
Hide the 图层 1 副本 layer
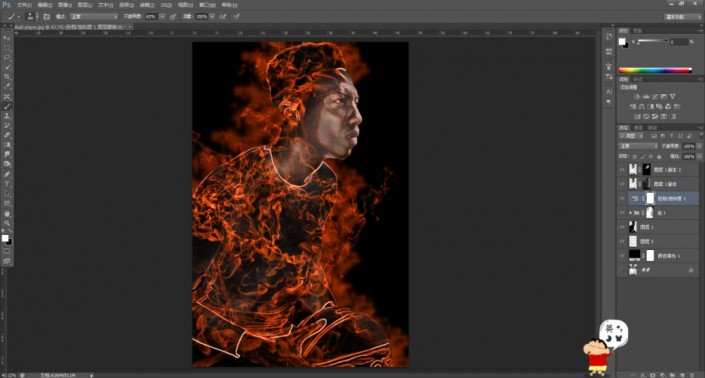622,184
